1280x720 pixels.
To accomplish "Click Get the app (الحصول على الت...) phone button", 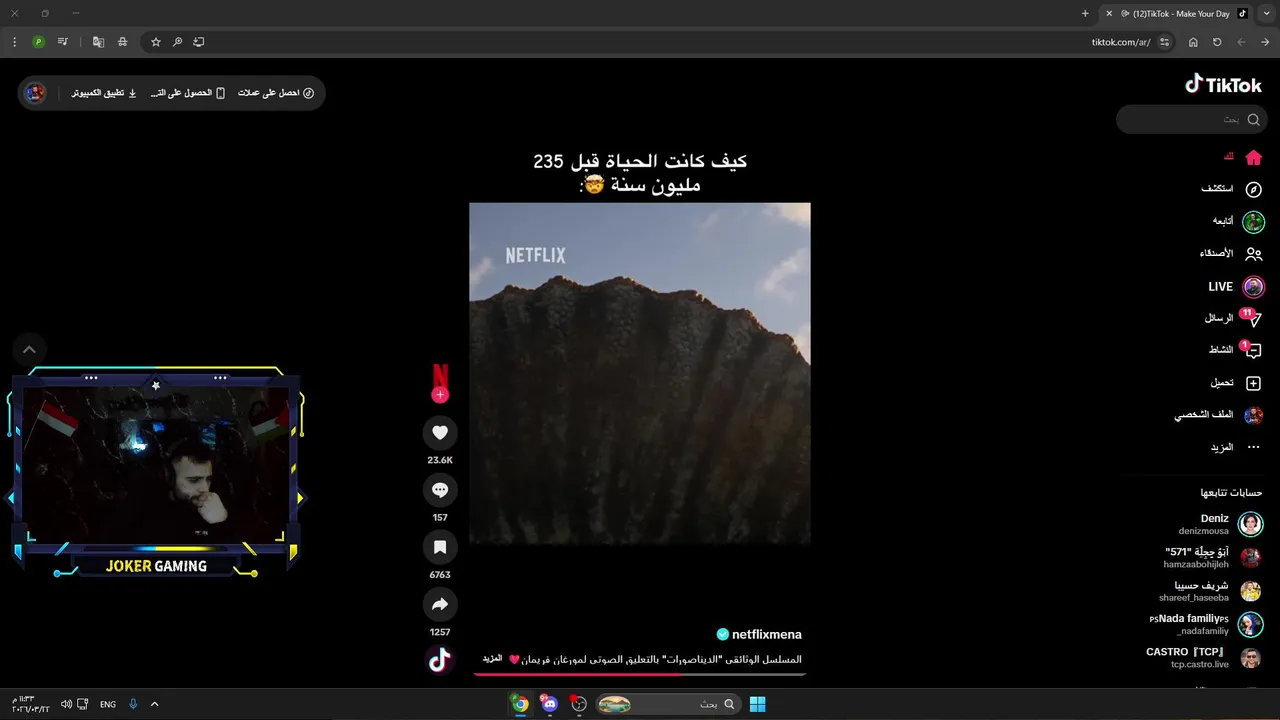I will coord(188,93).
